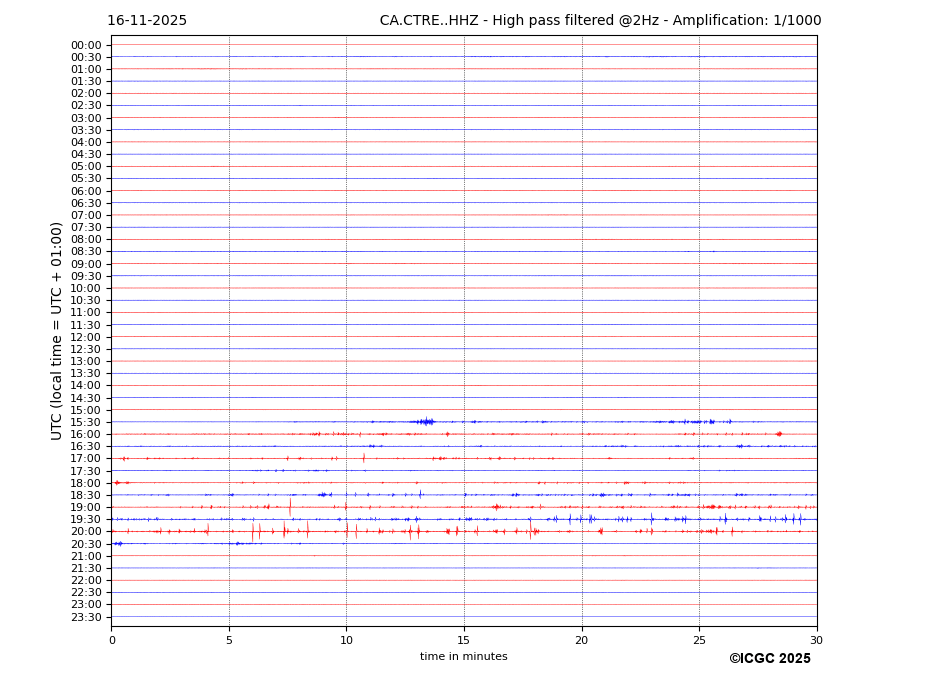Click the 19:30 time row label
Image resolution: width=927 pixels, height=696 pixels.
click(86, 520)
